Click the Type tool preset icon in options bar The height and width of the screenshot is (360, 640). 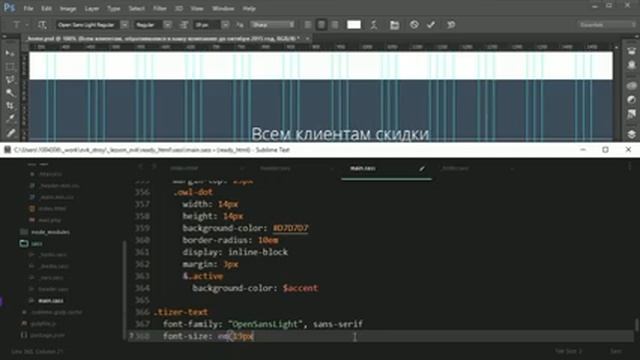click(17, 25)
